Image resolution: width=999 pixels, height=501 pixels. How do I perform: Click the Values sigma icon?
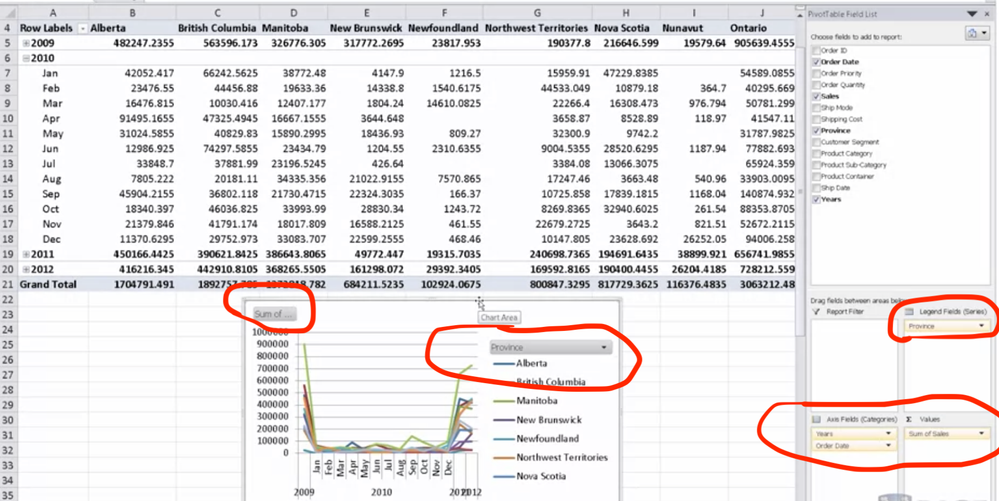(x=909, y=419)
